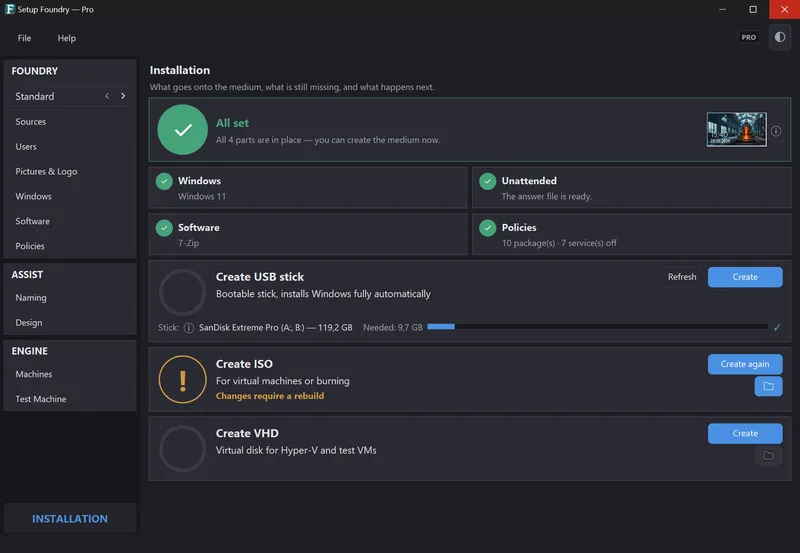This screenshot has height=553, width=800.
Task: Open the Sources section
Action: coord(70,121)
